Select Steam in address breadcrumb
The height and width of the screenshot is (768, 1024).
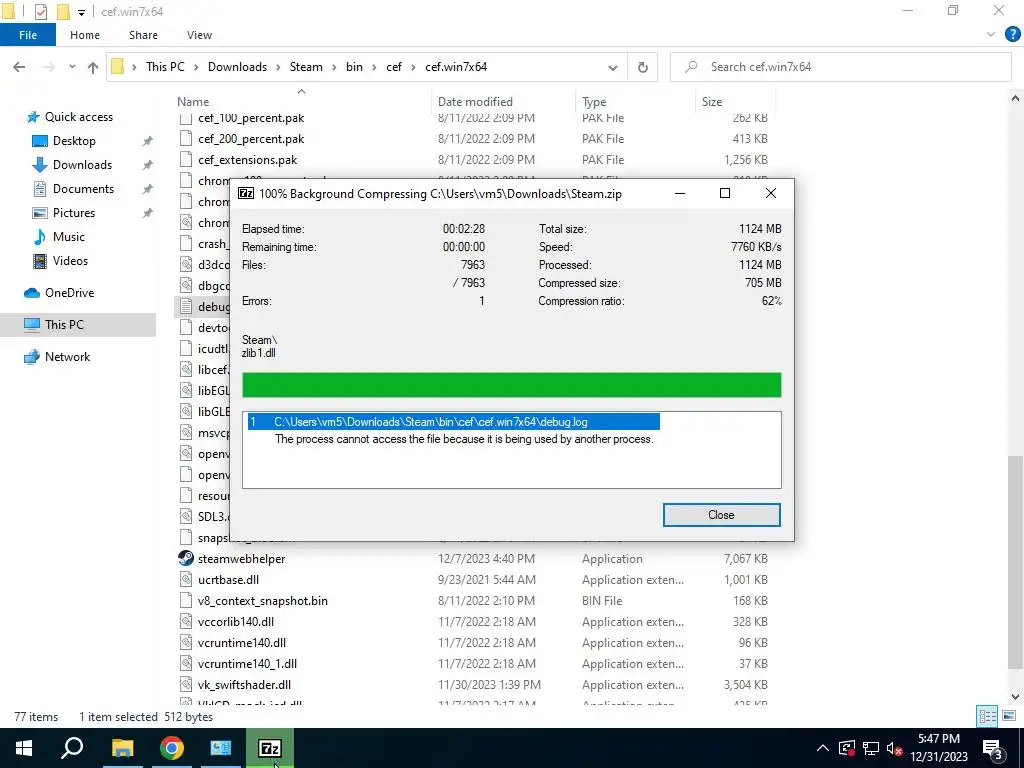(306, 67)
